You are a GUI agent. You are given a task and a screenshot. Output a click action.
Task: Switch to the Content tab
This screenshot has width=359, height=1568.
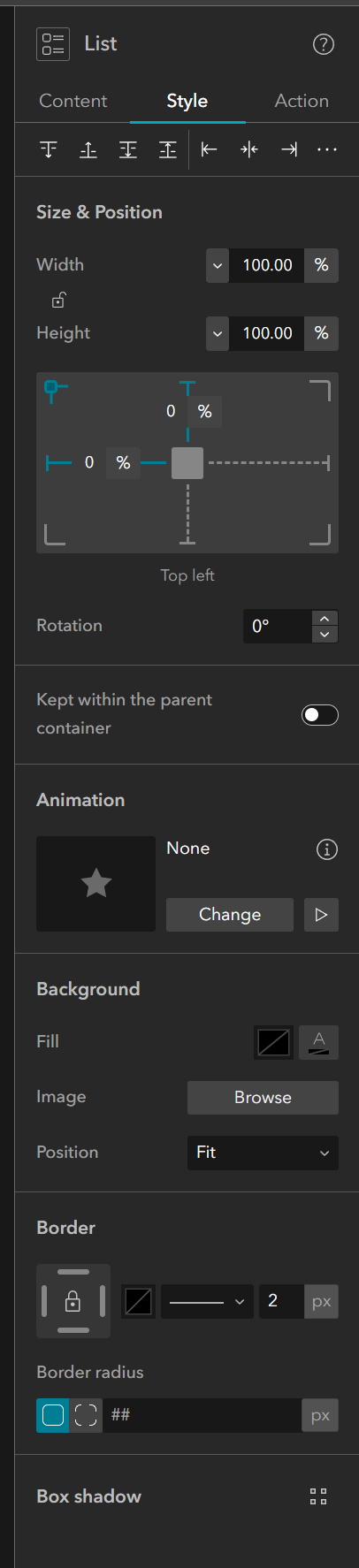click(73, 101)
